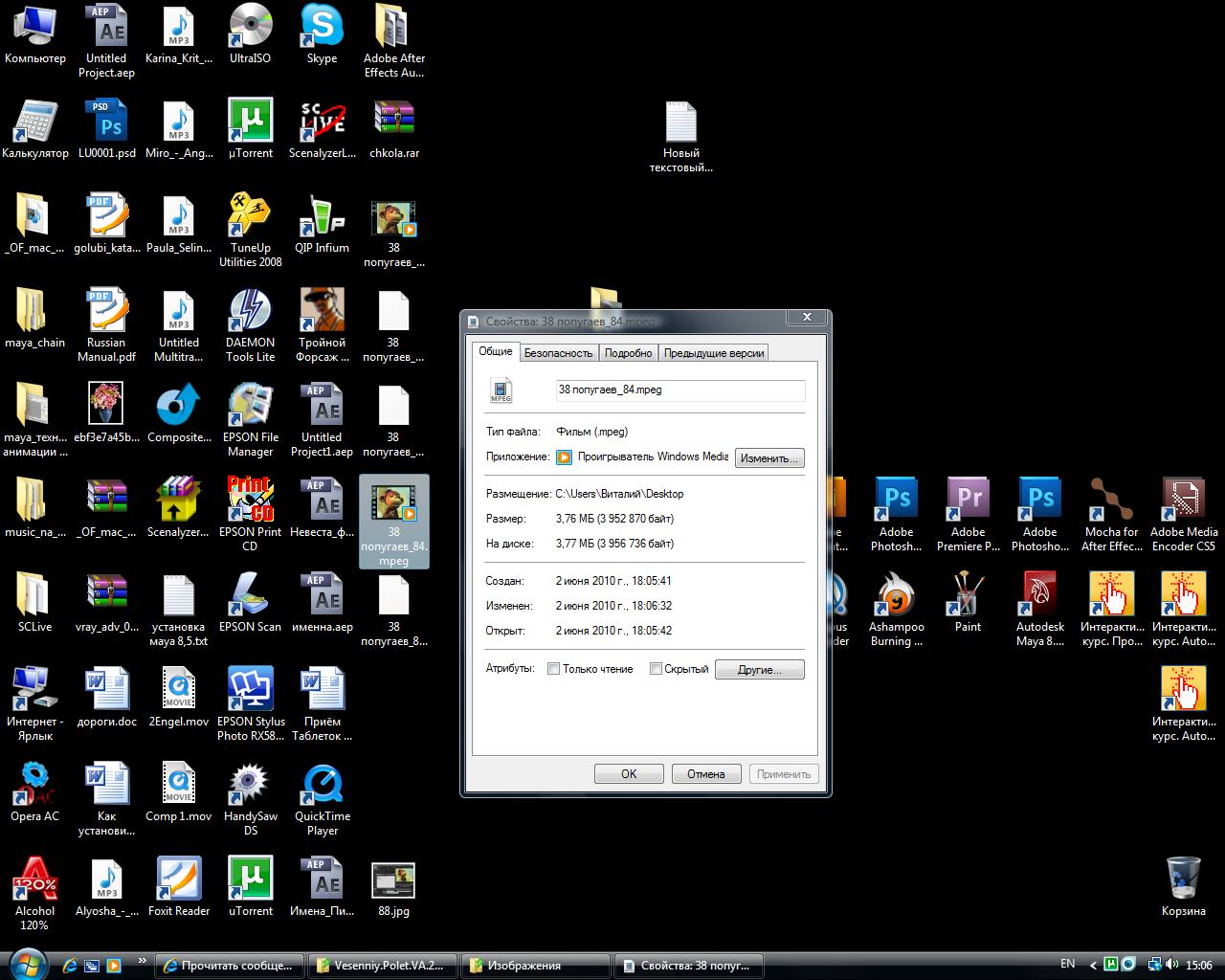1225x980 pixels.
Task: Close the Свойства properties dialog
Action: click(807, 317)
